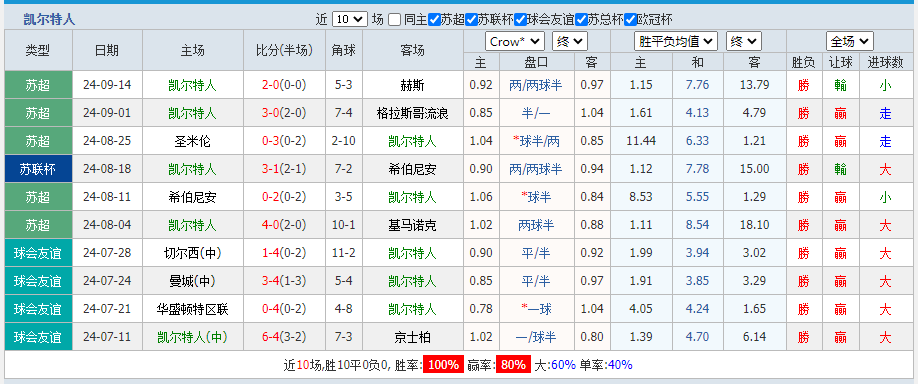Click corner count 11-2
The image size is (918, 384).
click(344, 253)
